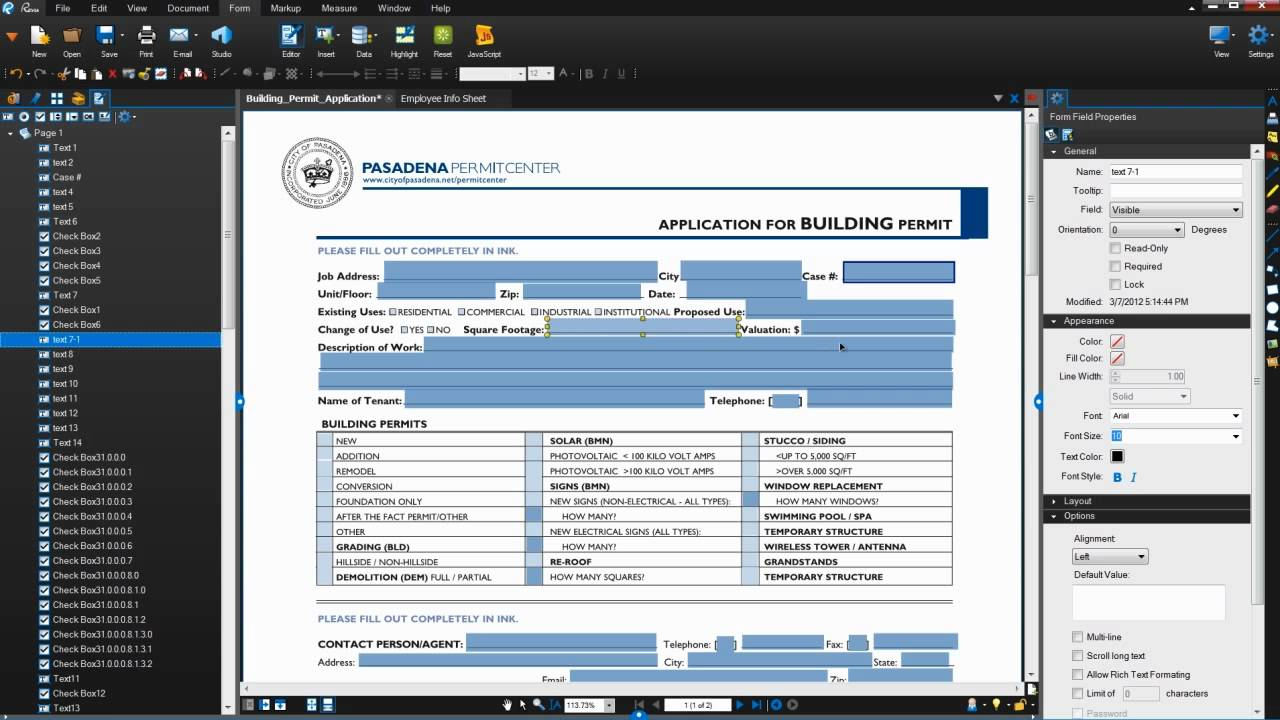Click the Settings gear icon
Screen dimensions: 1280x720
(x=1260, y=40)
